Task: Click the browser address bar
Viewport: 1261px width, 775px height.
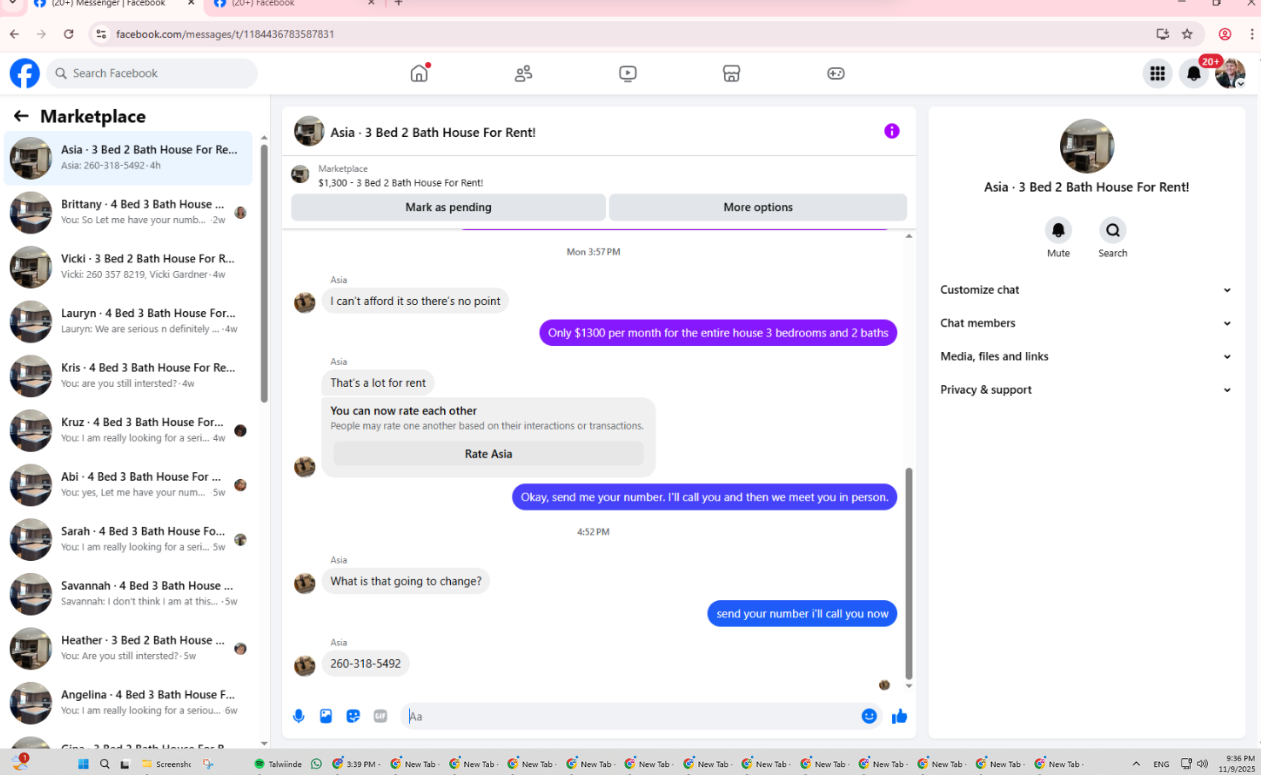Action: pos(620,34)
